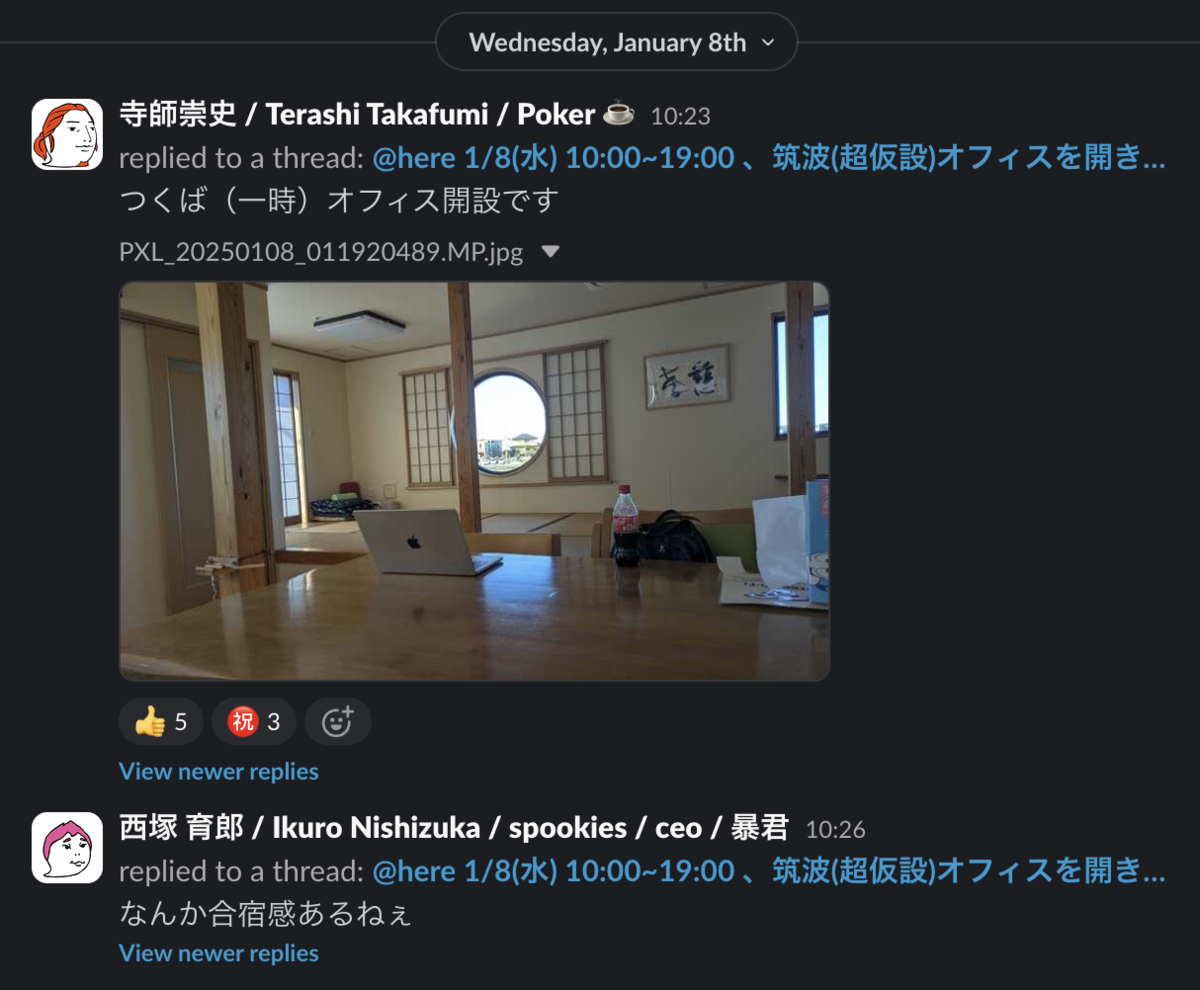This screenshot has width=1200, height=990.
Task: Click the add reaction smiley icon
Action: pos(338,722)
